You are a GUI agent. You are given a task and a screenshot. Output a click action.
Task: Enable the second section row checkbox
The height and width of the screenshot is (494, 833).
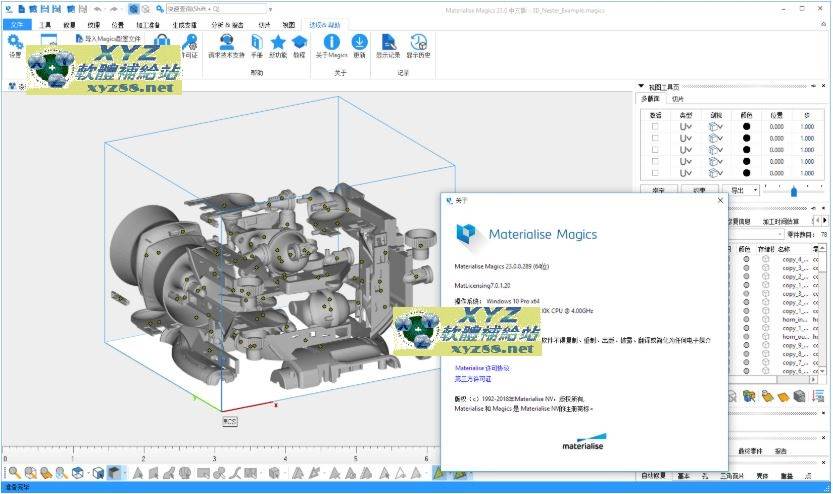[x=655, y=138]
